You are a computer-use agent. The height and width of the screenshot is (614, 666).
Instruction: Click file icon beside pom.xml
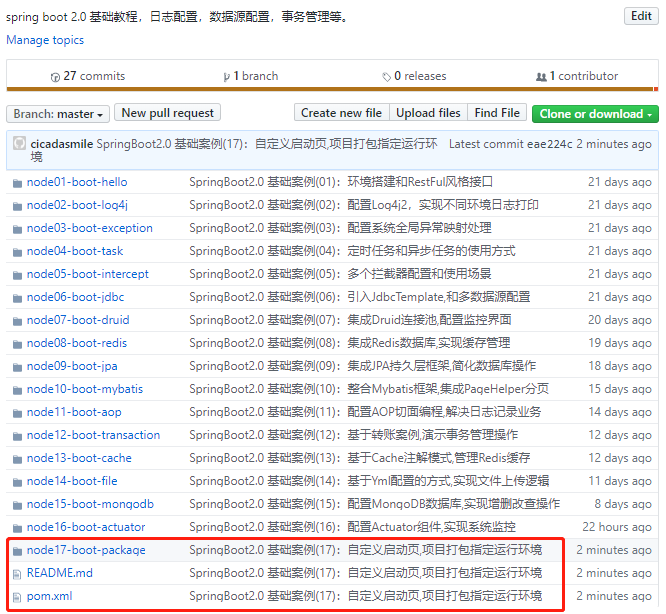coord(17,597)
